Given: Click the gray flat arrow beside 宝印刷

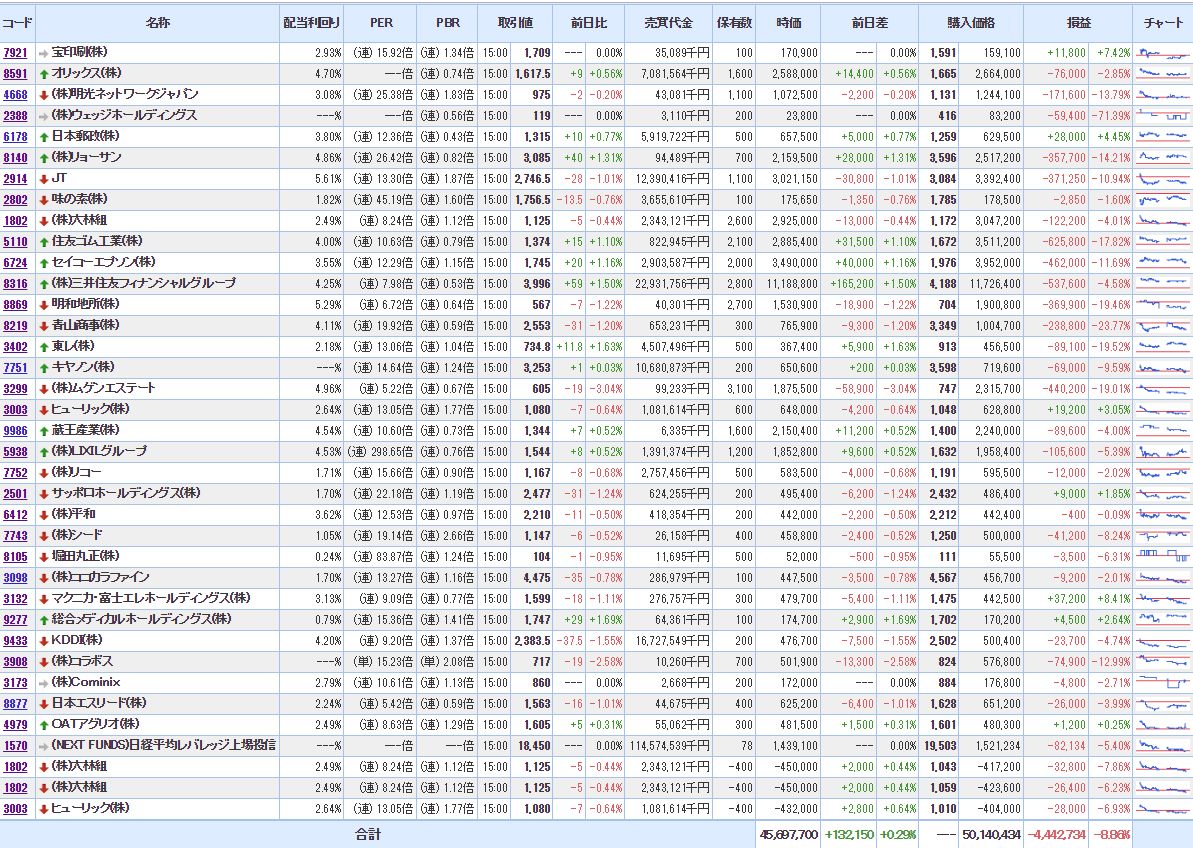Looking at the screenshot, I should point(43,53).
